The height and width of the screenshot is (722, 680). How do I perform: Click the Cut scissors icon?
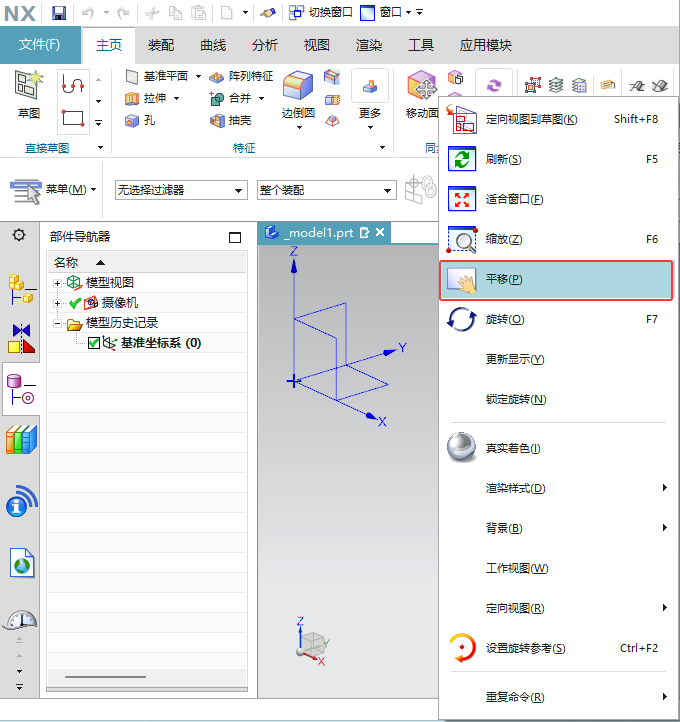click(x=152, y=13)
